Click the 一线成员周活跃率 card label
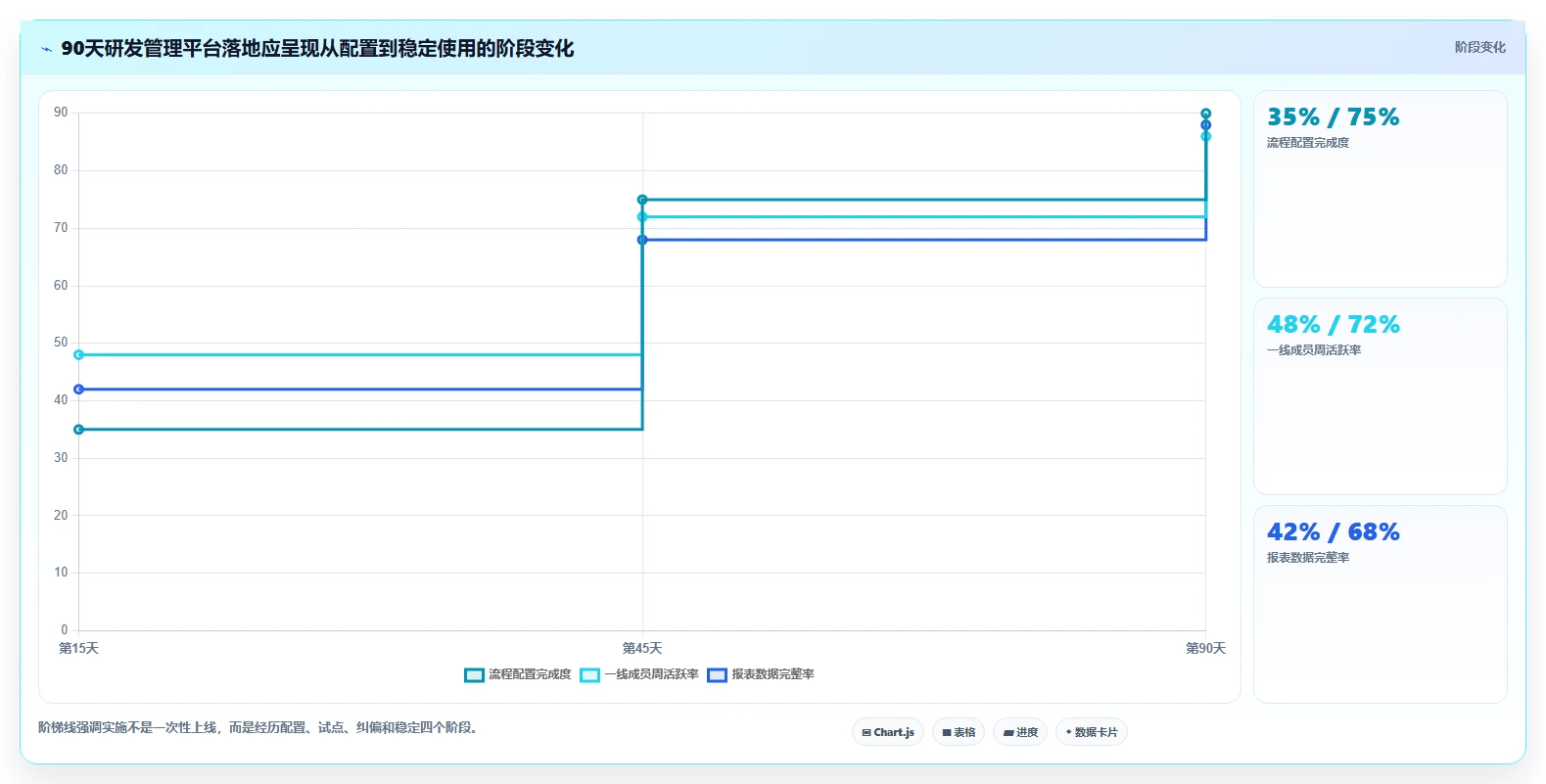1546x784 pixels. 1314,350
